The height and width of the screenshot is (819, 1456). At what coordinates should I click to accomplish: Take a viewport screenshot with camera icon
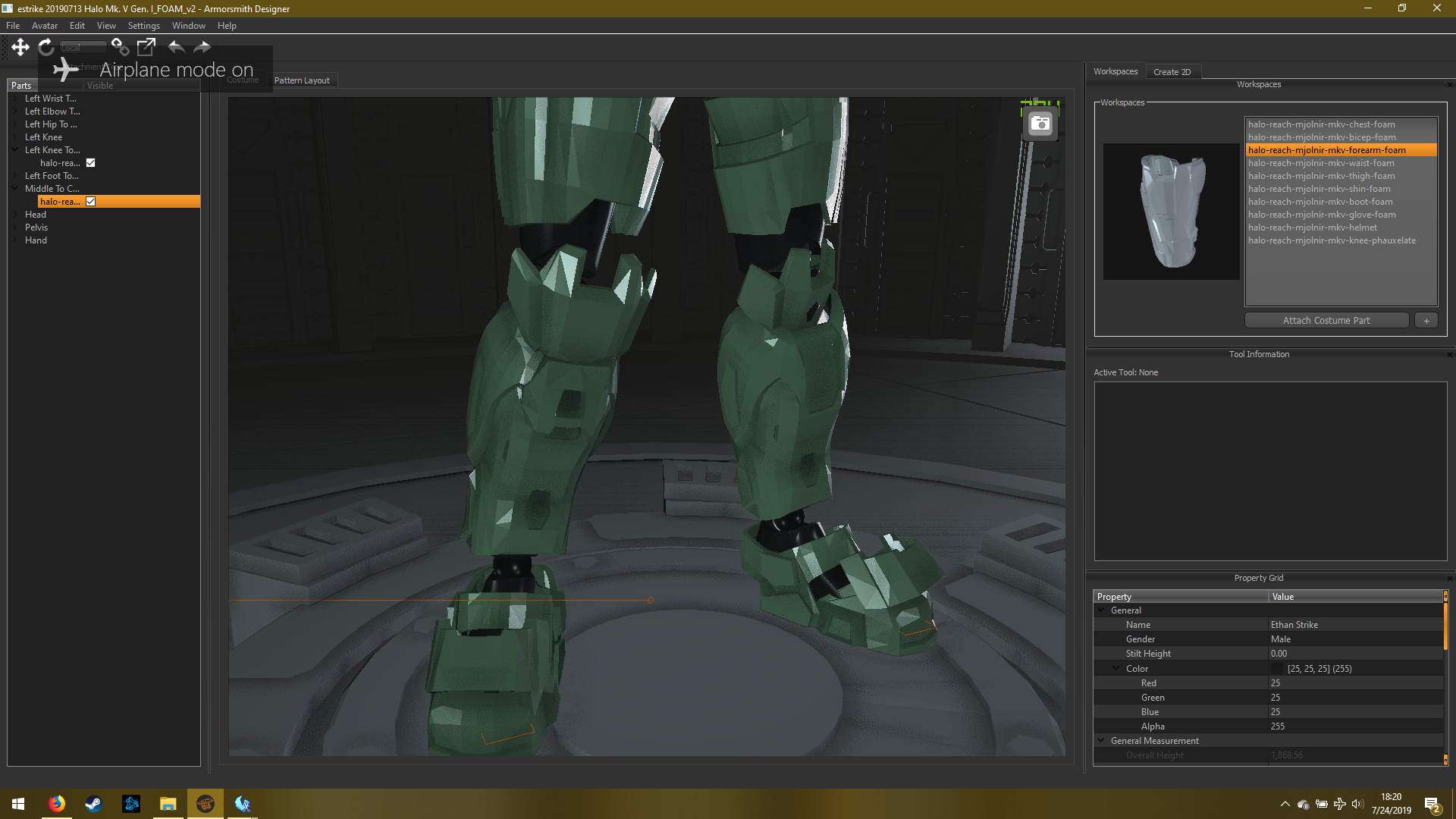click(x=1040, y=124)
